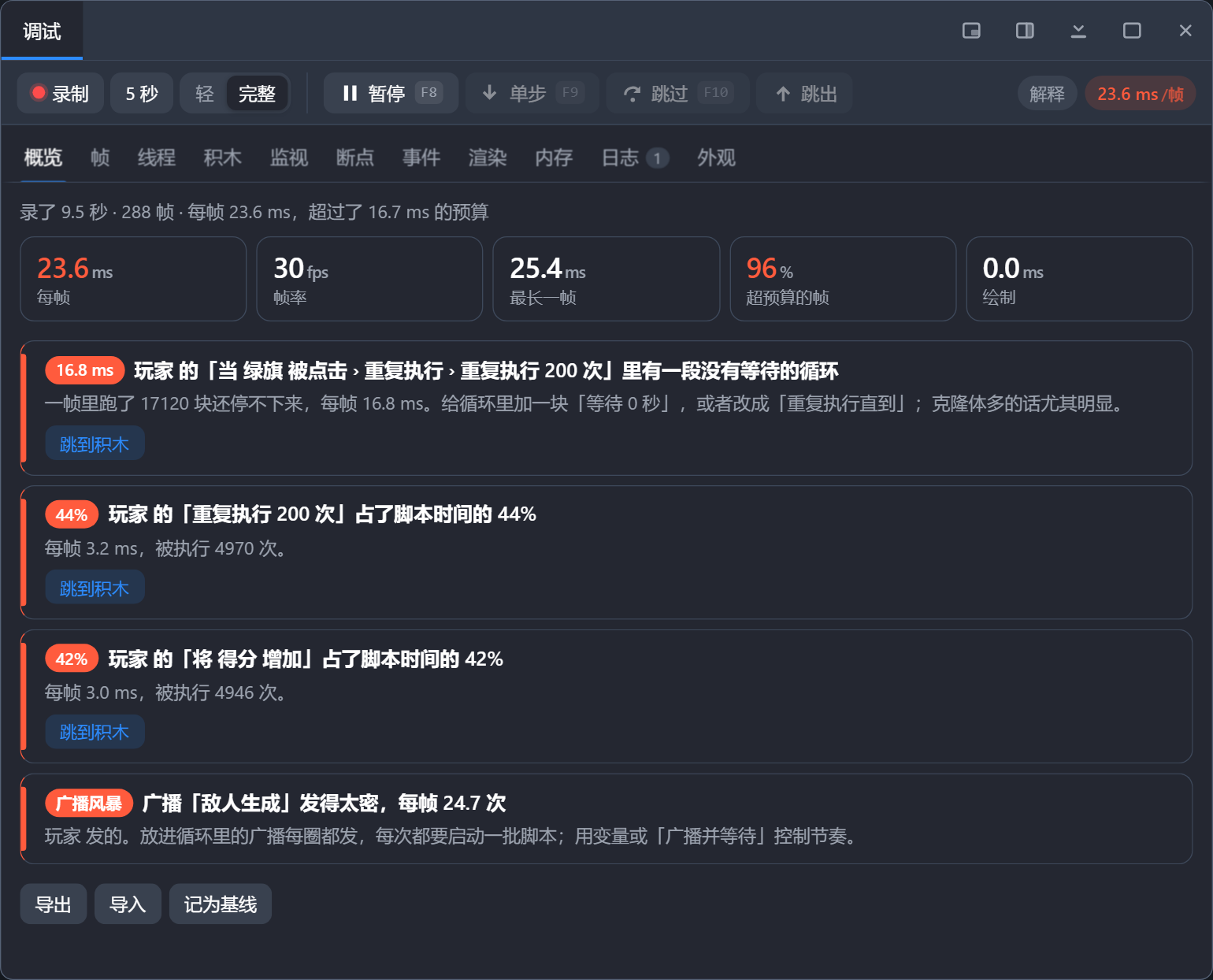Click the 广播「敌人生成」issue title

point(324,803)
